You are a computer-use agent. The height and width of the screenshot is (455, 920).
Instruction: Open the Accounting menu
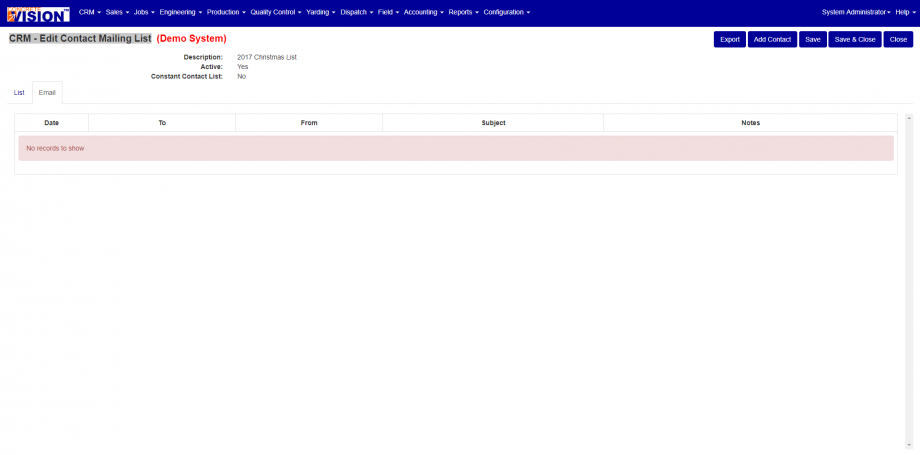[x=423, y=12]
